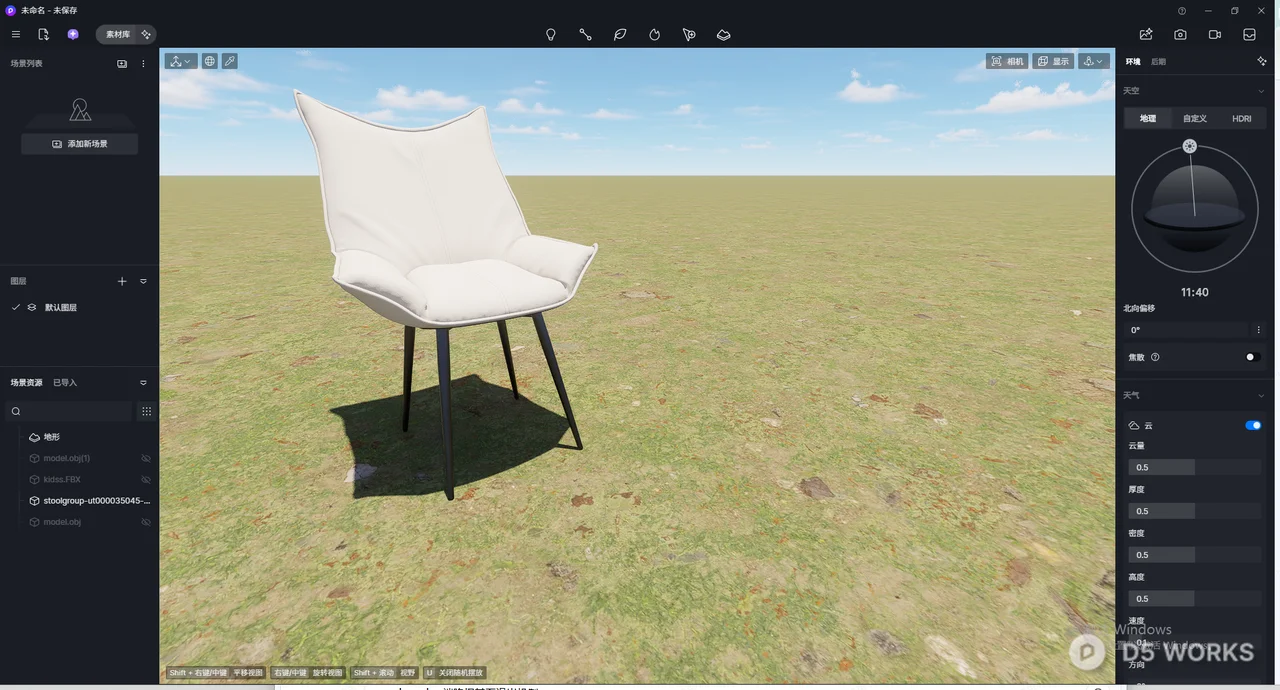Click the globe geo-location icon
The height and width of the screenshot is (690, 1280).
tap(210, 61)
